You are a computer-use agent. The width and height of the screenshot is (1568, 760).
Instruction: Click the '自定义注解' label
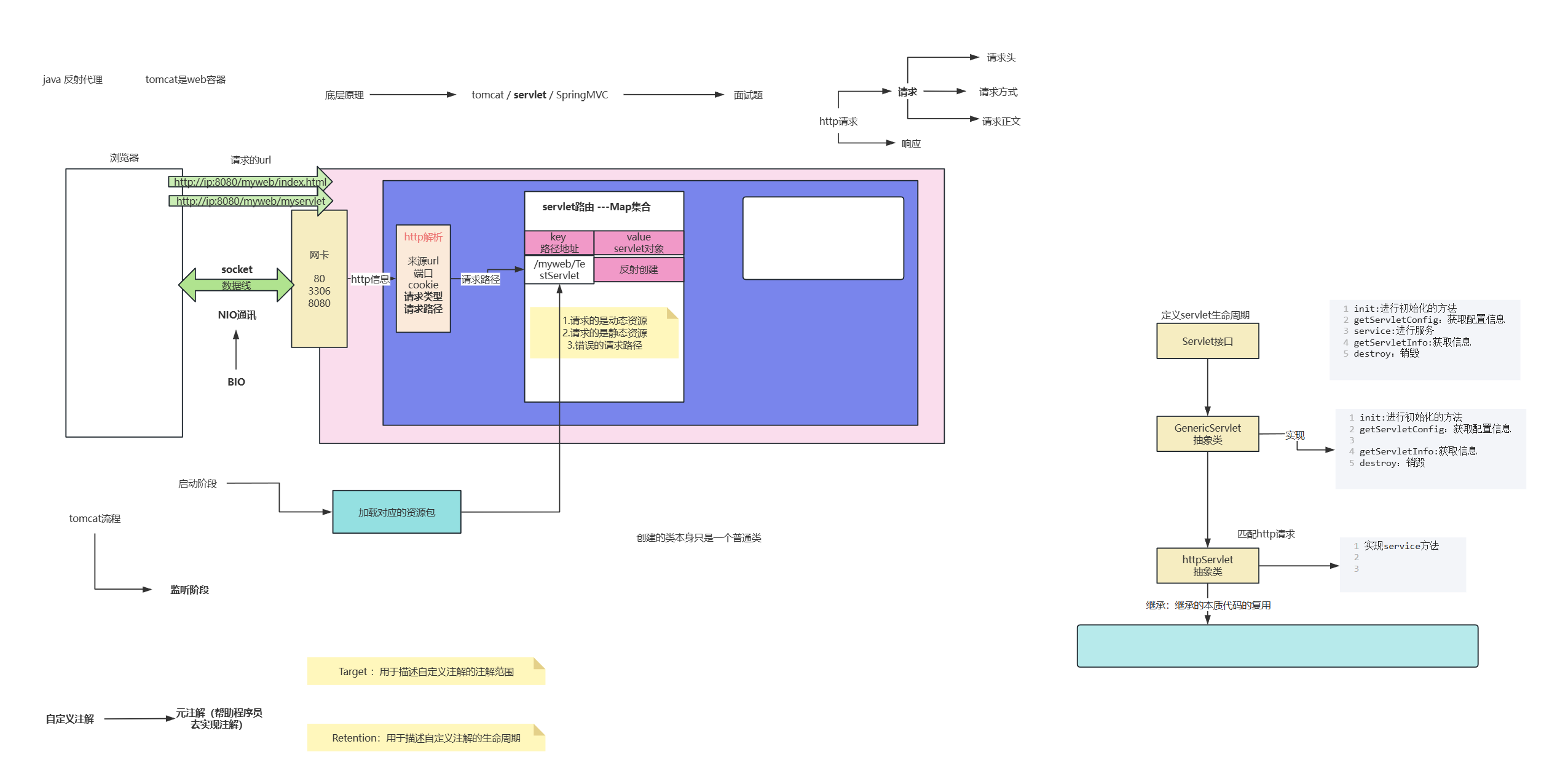pos(70,719)
